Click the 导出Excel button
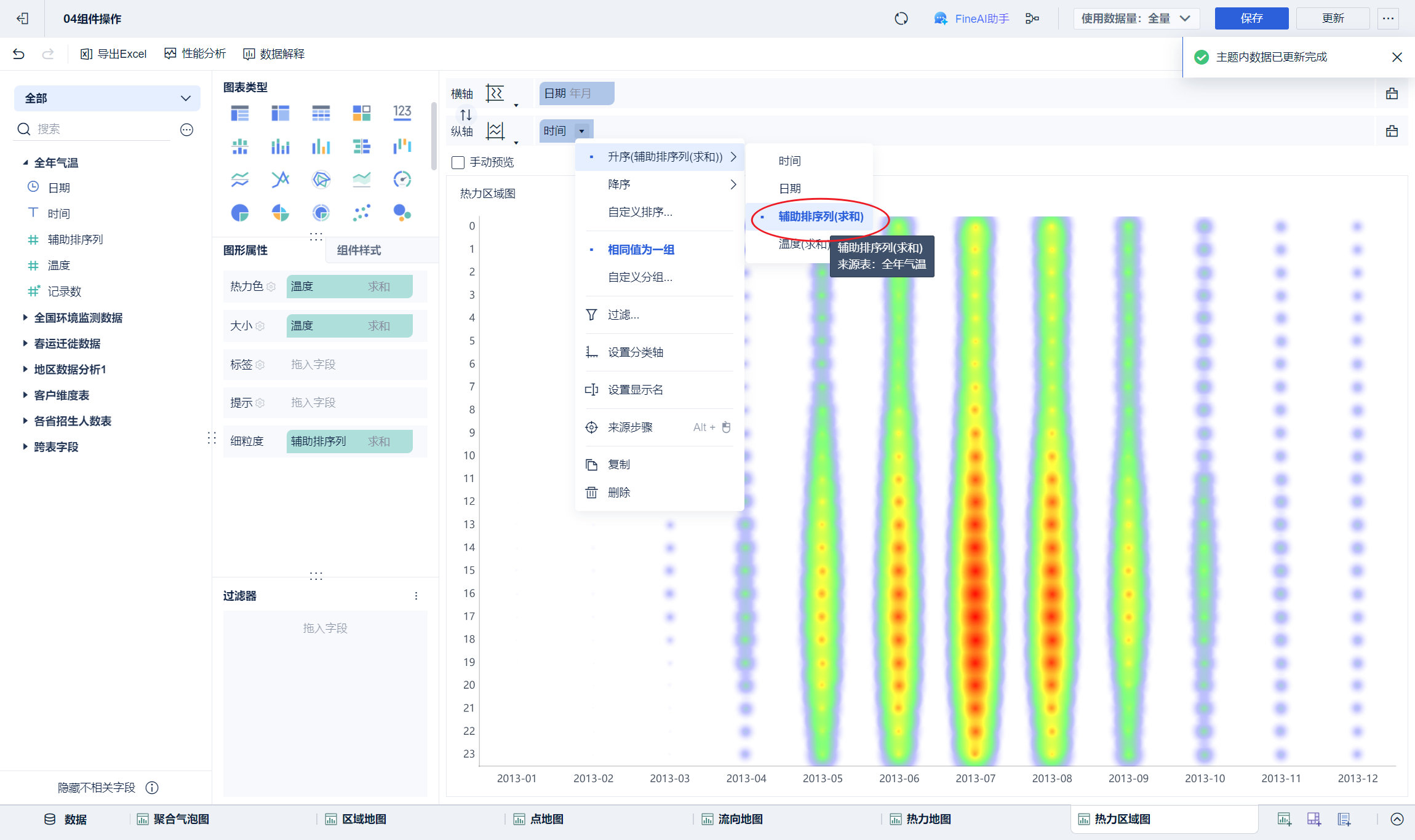Screen dimensions: 1415x840 [114, 54]
